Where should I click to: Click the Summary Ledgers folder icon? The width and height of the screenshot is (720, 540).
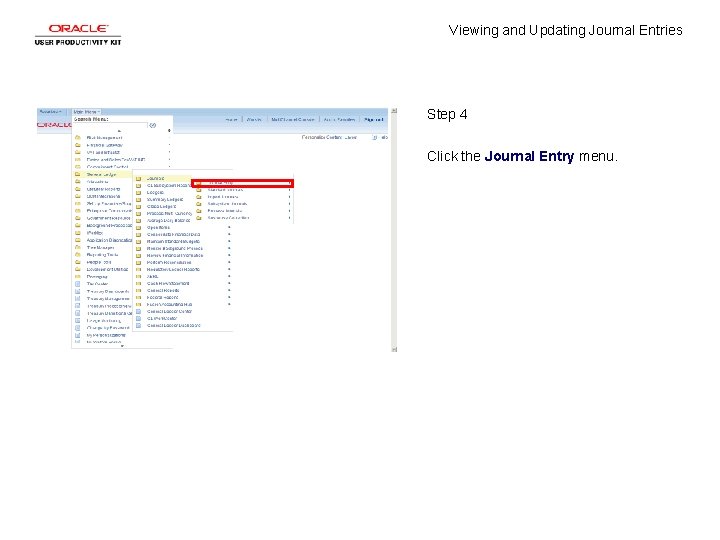click(x=138, y=199)
